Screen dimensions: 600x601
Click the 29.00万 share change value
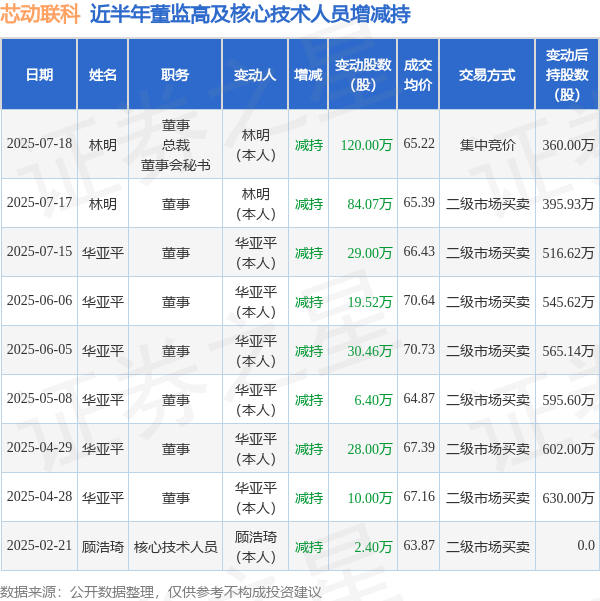click(370, 253)
